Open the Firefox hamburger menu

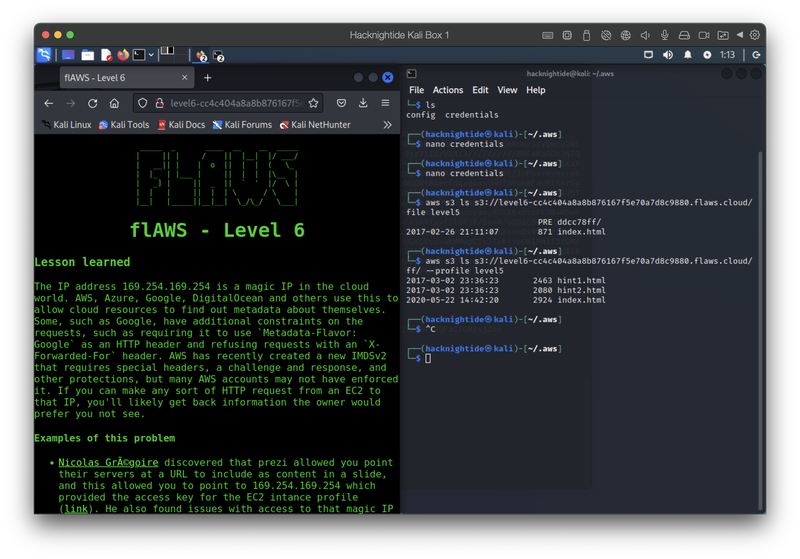pyautogui.click(x=385, y=103)
